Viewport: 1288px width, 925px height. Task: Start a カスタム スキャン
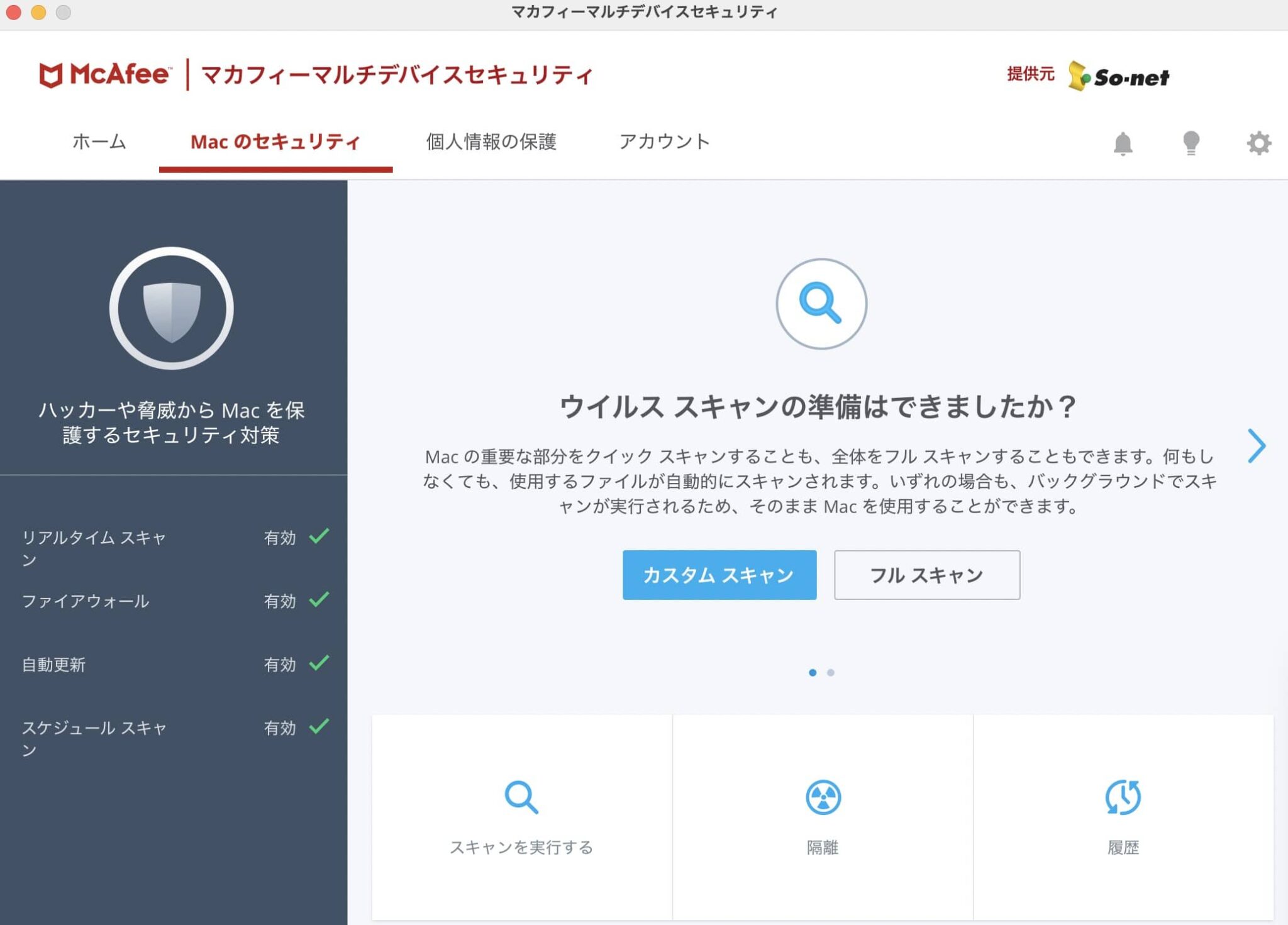[719, 575]
